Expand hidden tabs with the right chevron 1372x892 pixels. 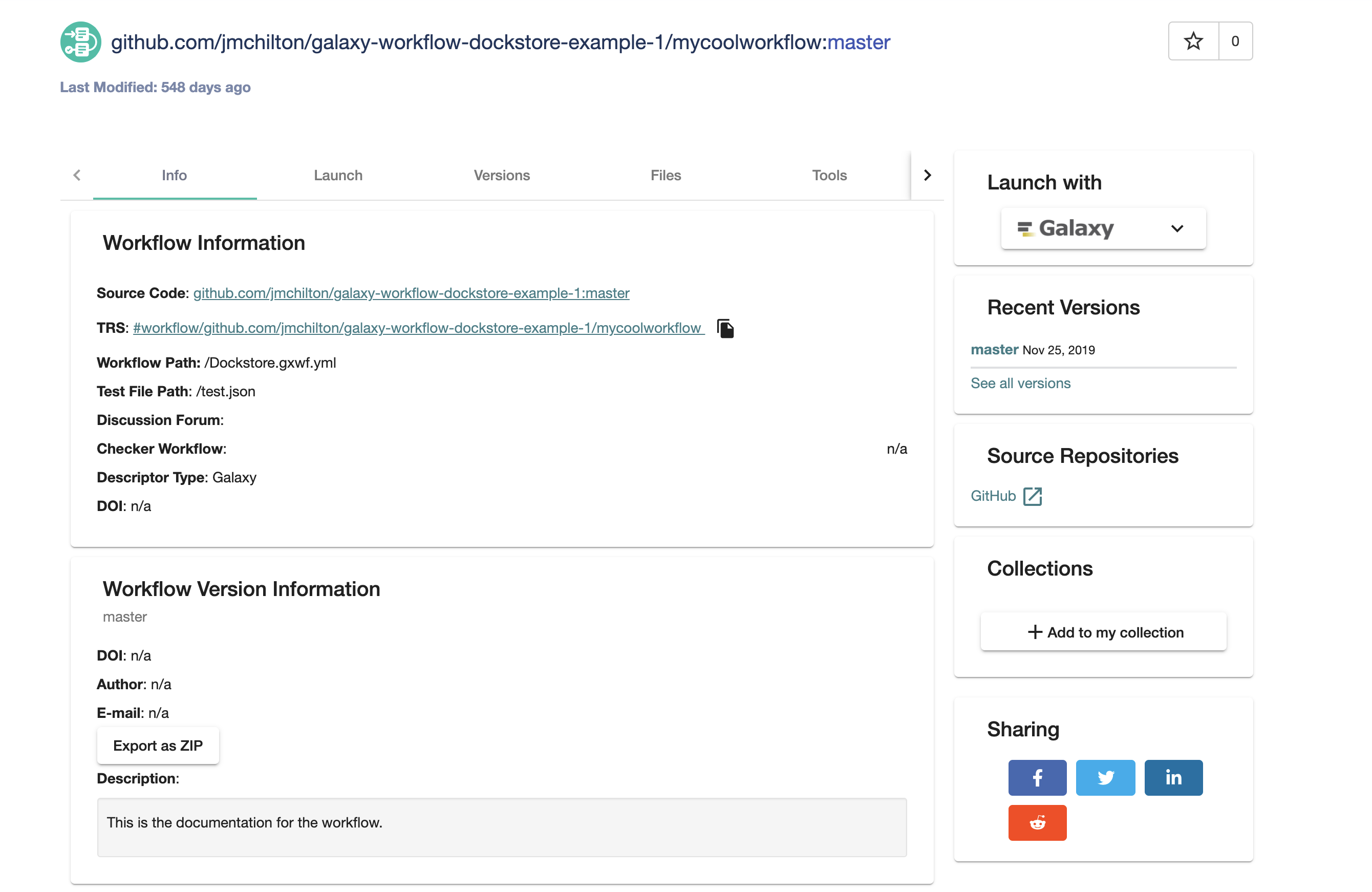point(927,175)
